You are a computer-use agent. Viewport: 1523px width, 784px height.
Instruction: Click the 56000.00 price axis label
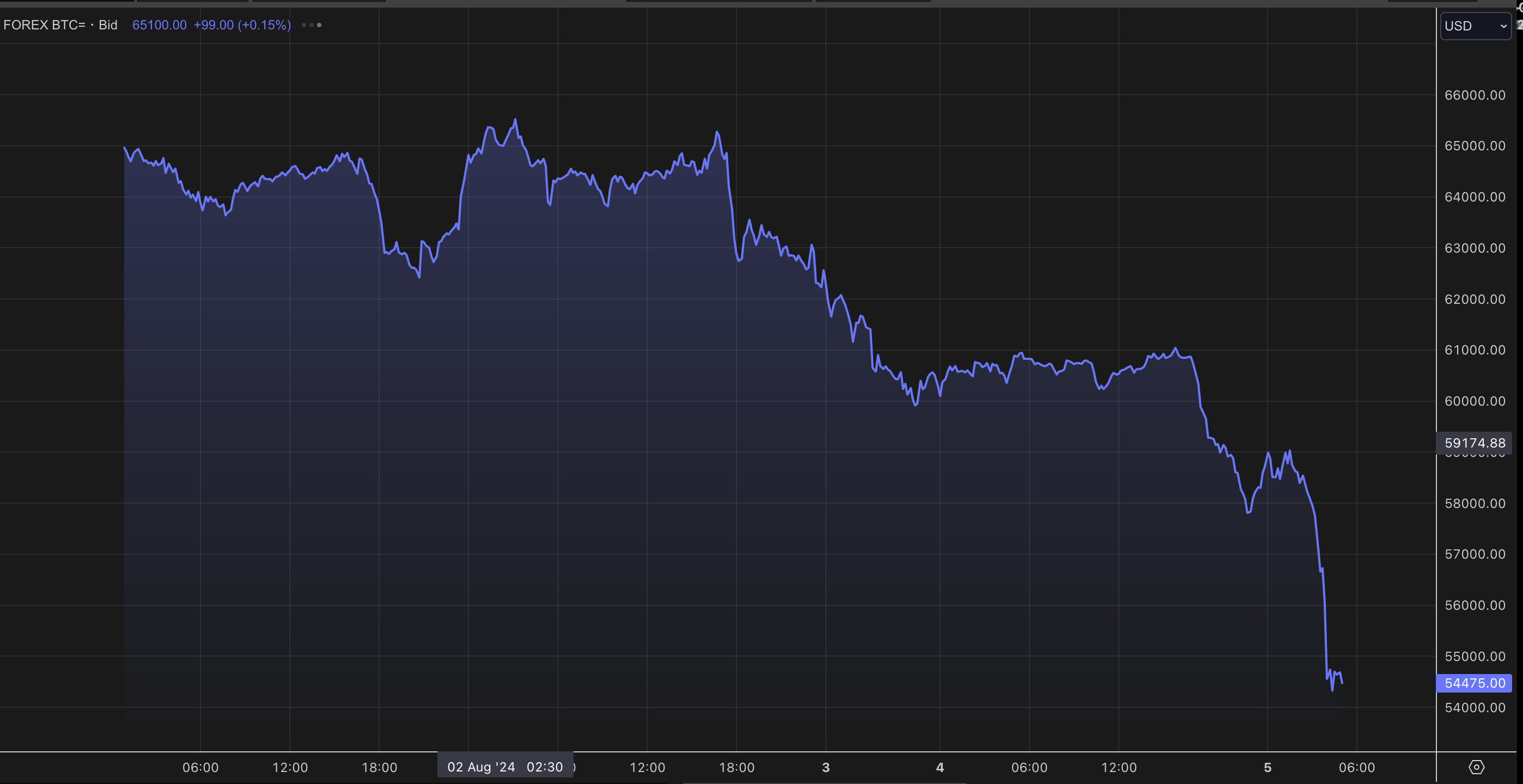pyautogui.click(x=1475, y=605)
